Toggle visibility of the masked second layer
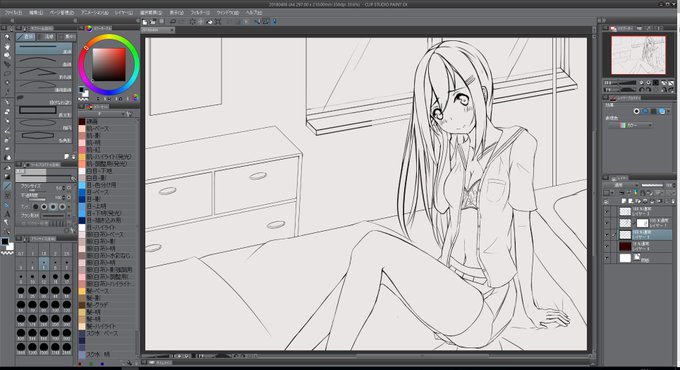The image size is (680, 370). pyautogui.click(x=607, y=223)
